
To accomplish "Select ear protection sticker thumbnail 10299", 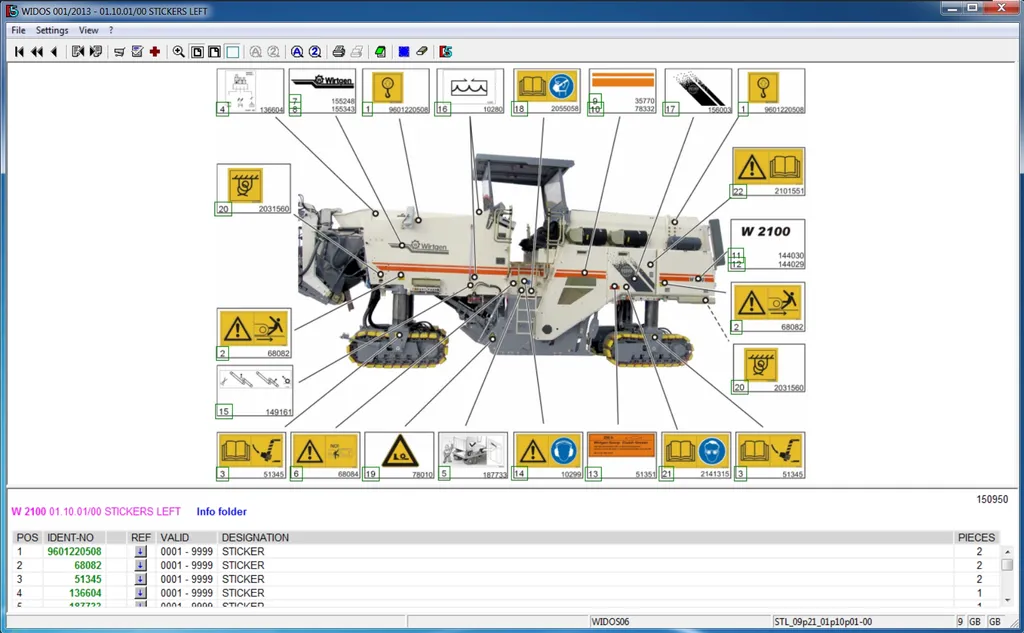I will pos(548,455).
